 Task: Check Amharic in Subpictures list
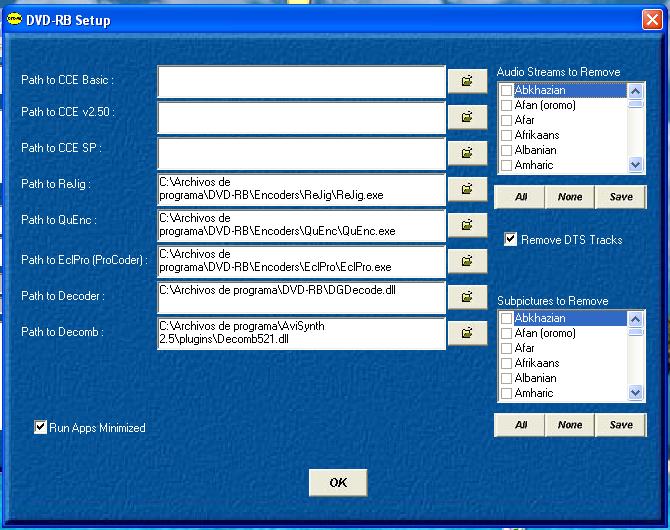tap(506, 393)
